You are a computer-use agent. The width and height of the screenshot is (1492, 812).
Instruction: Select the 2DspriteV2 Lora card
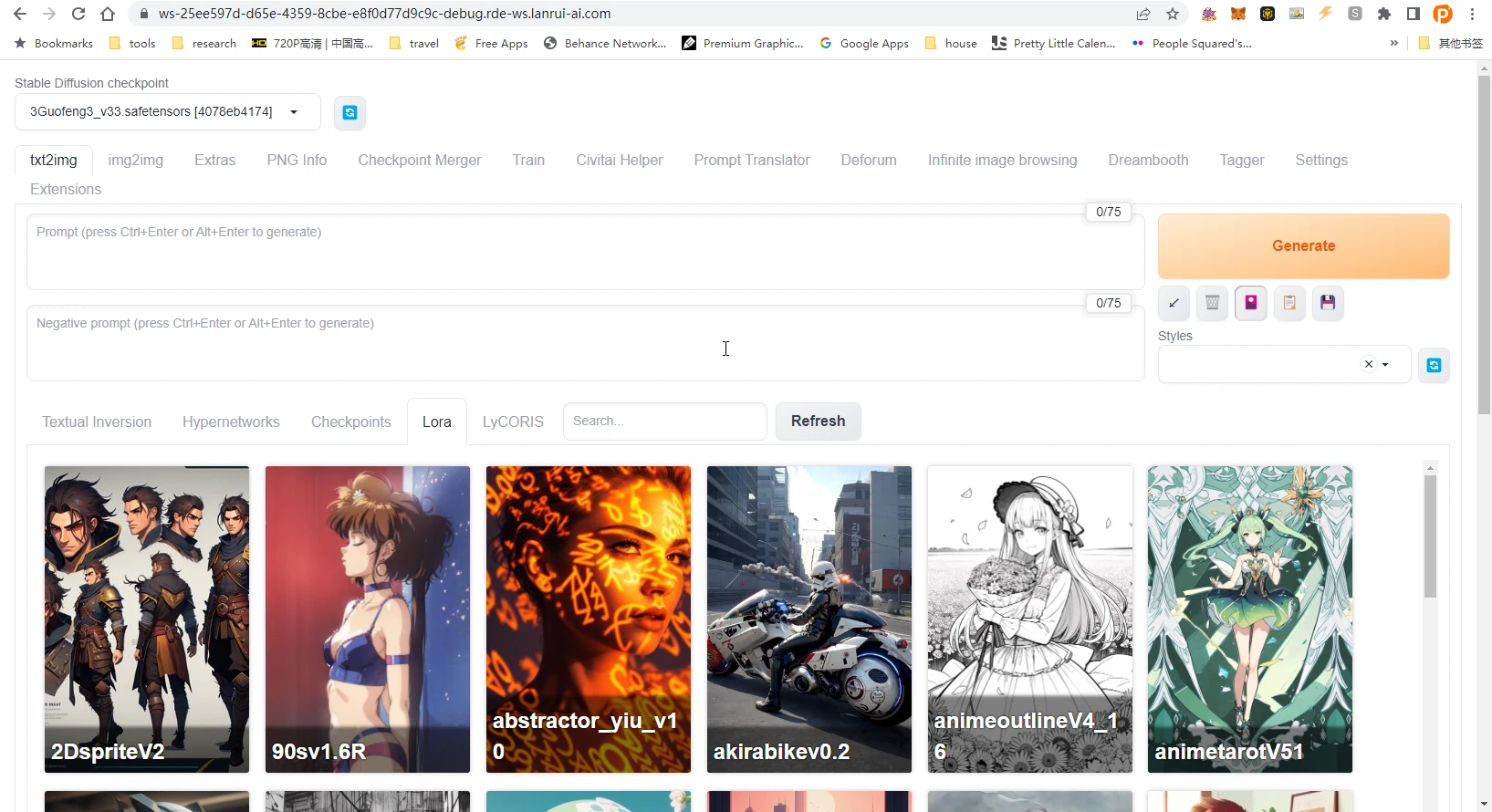coord(147,619)
